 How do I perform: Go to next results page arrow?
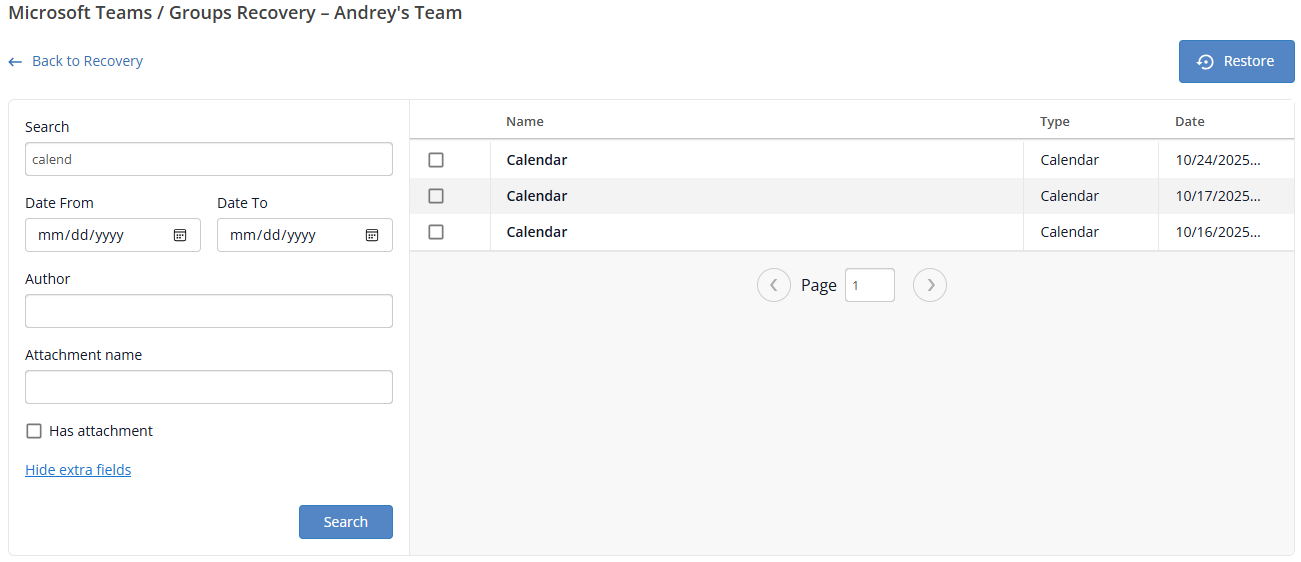coord(930,285)
